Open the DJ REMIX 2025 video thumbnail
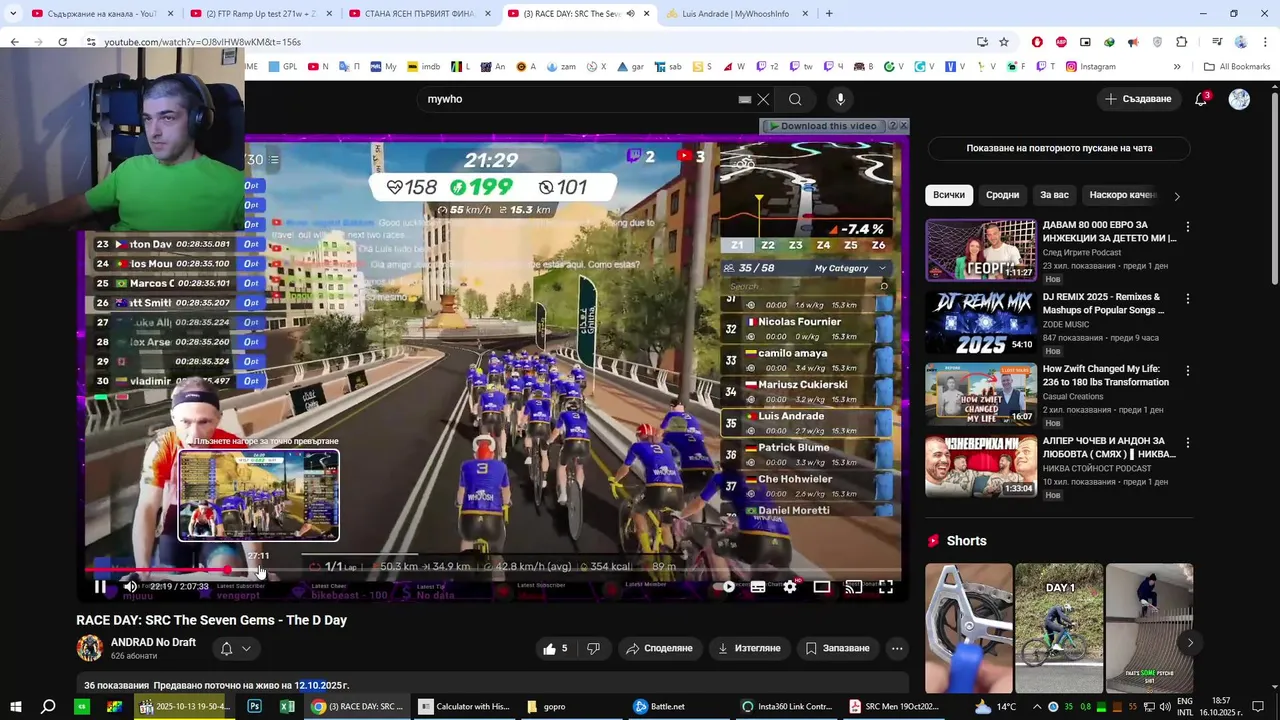This screenshot has width=1280, height=720. pos(981,322)
